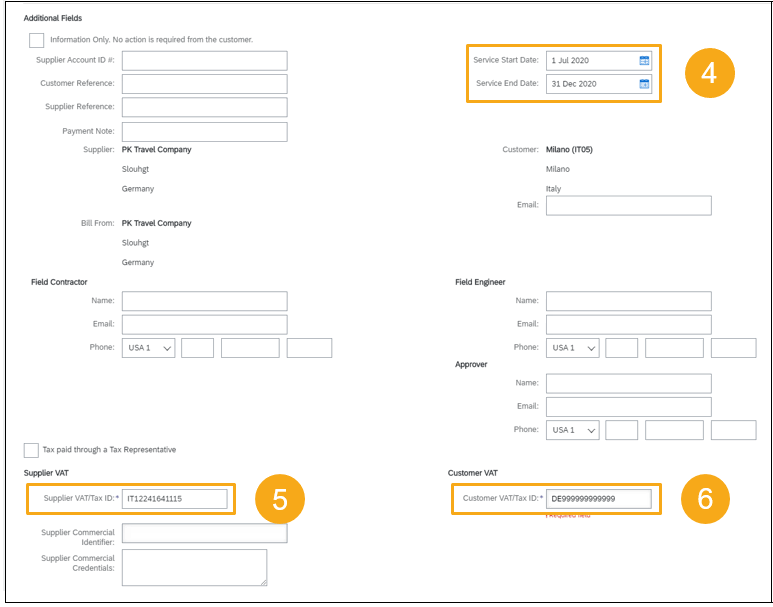Click Field Contractor phone number box

coord(250,348)
